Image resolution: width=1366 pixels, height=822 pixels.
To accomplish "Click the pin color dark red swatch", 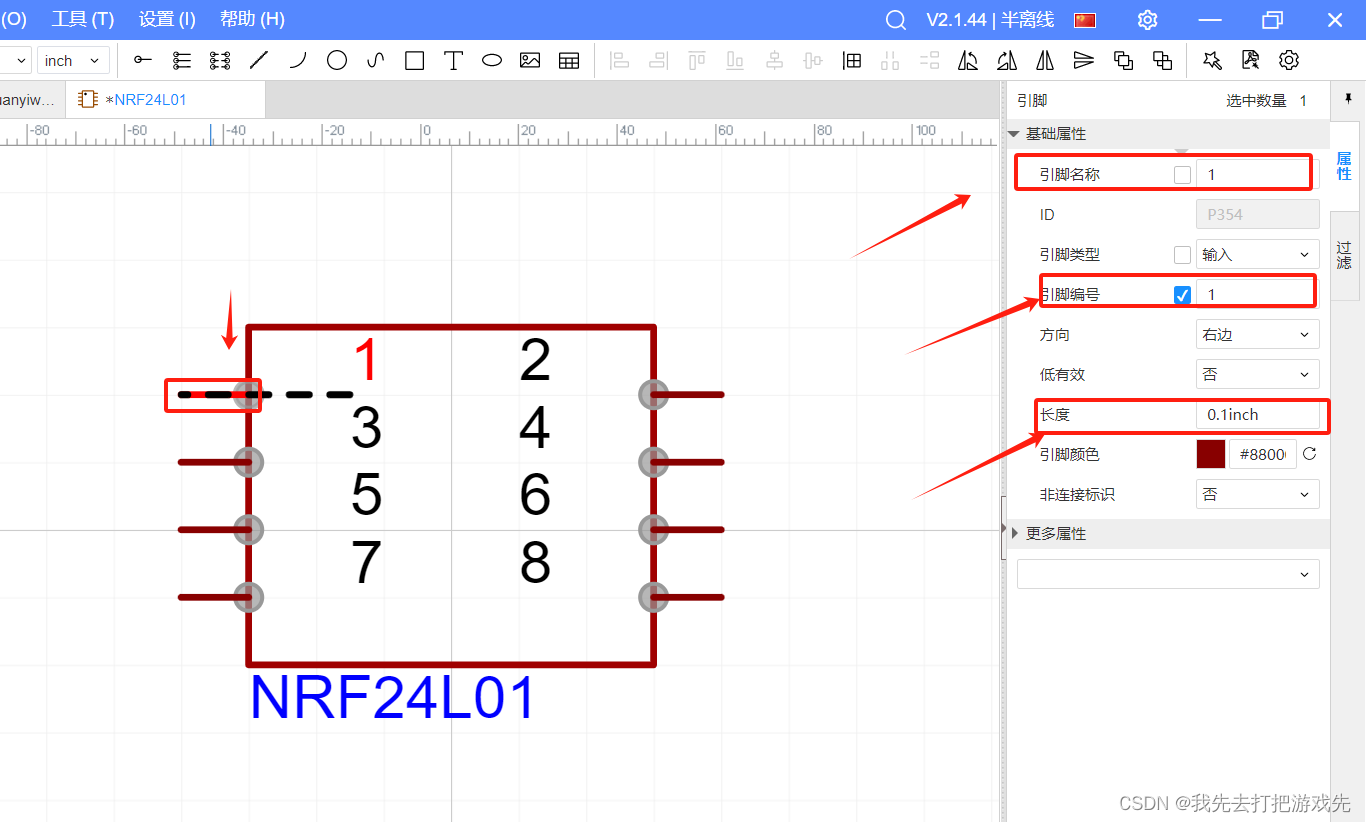I will [1211, 454].
